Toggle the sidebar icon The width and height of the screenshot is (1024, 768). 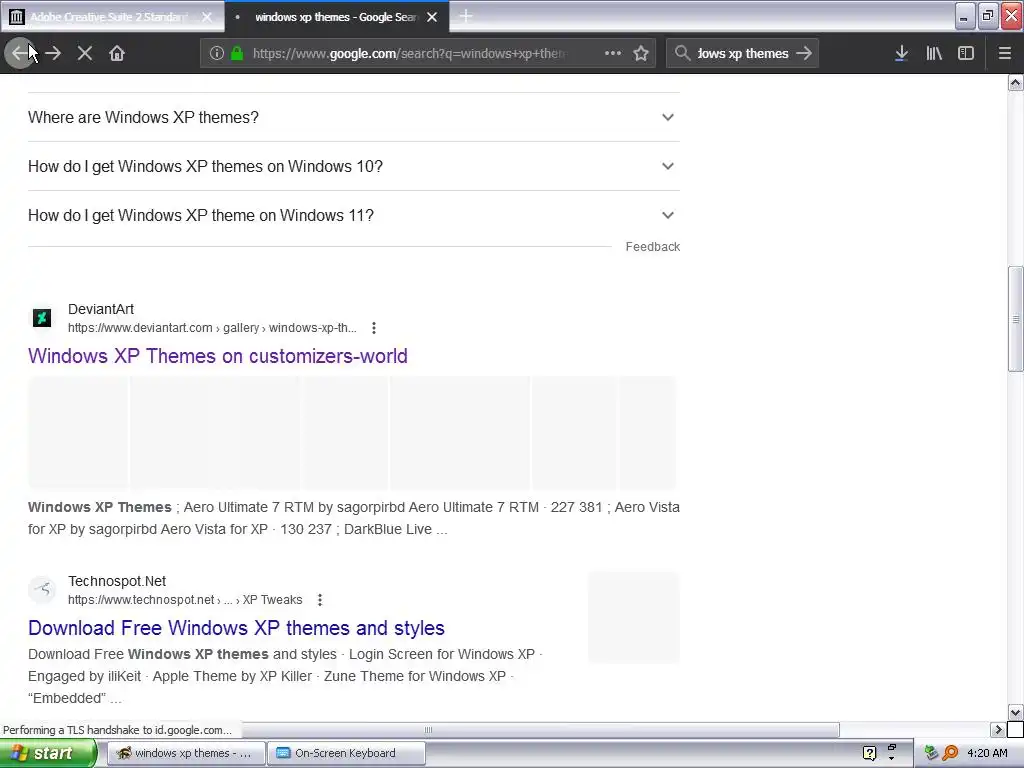966,54
